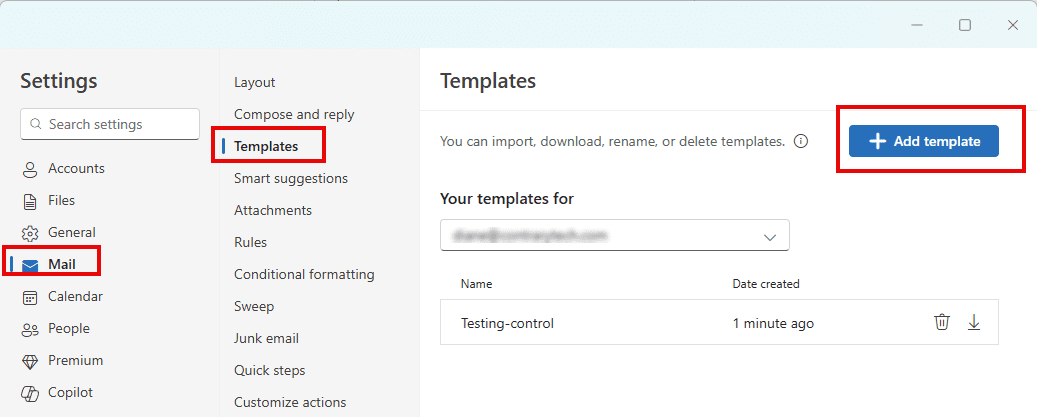Open the Layout settings page
The height and width of the screenshot is (417, 1037).
(254, 82)
